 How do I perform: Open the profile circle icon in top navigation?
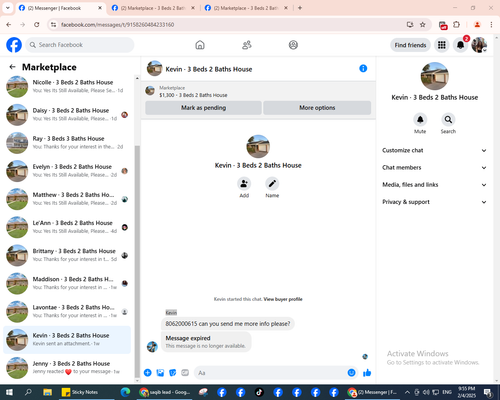(x=293, y=45)
